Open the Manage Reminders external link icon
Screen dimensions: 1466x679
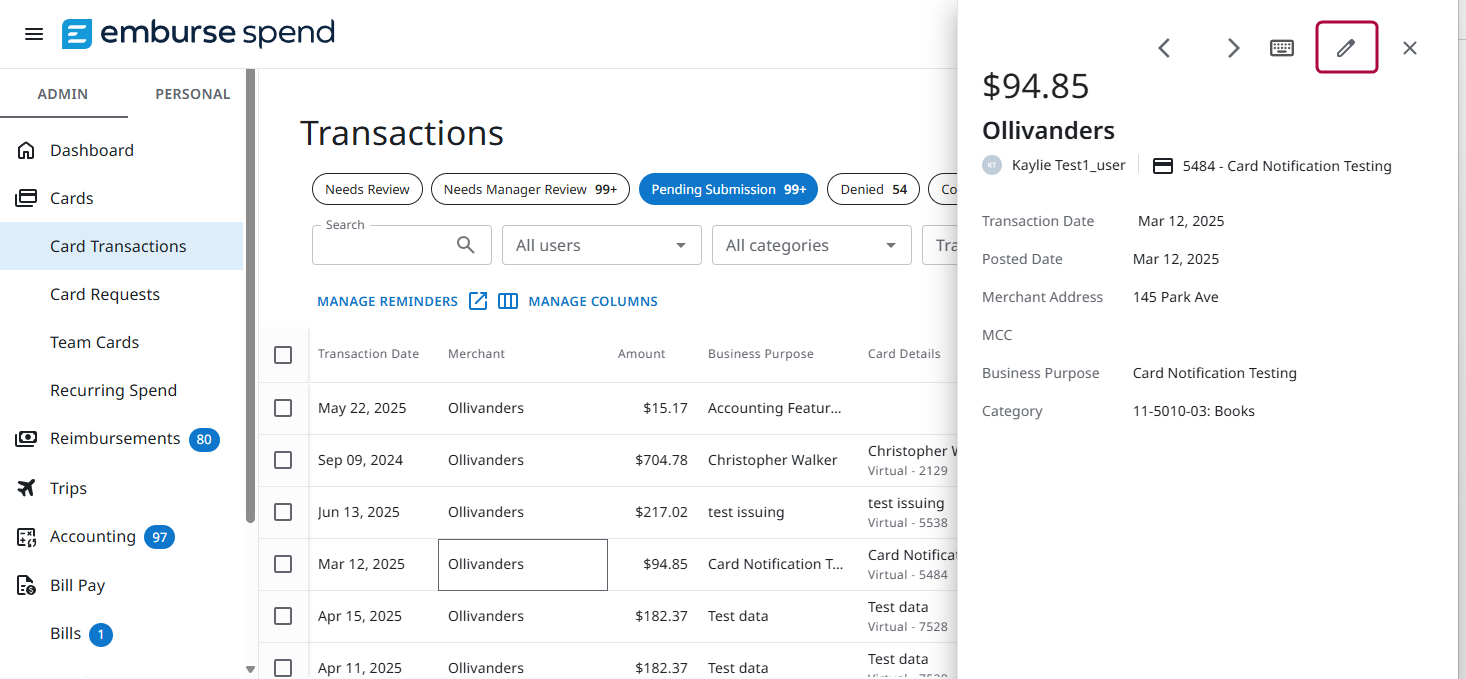coord(478,301)
